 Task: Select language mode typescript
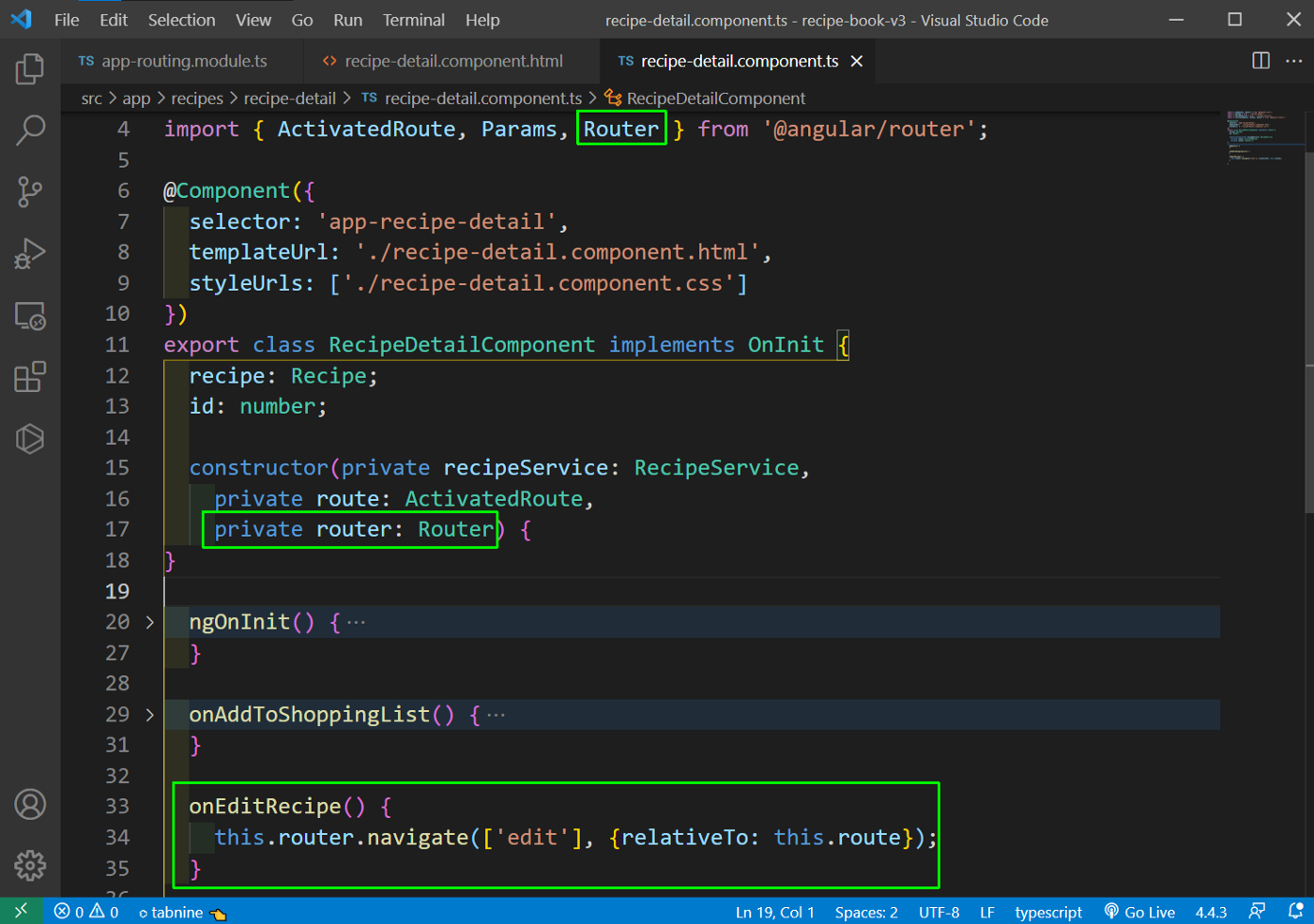[1048, 912]
